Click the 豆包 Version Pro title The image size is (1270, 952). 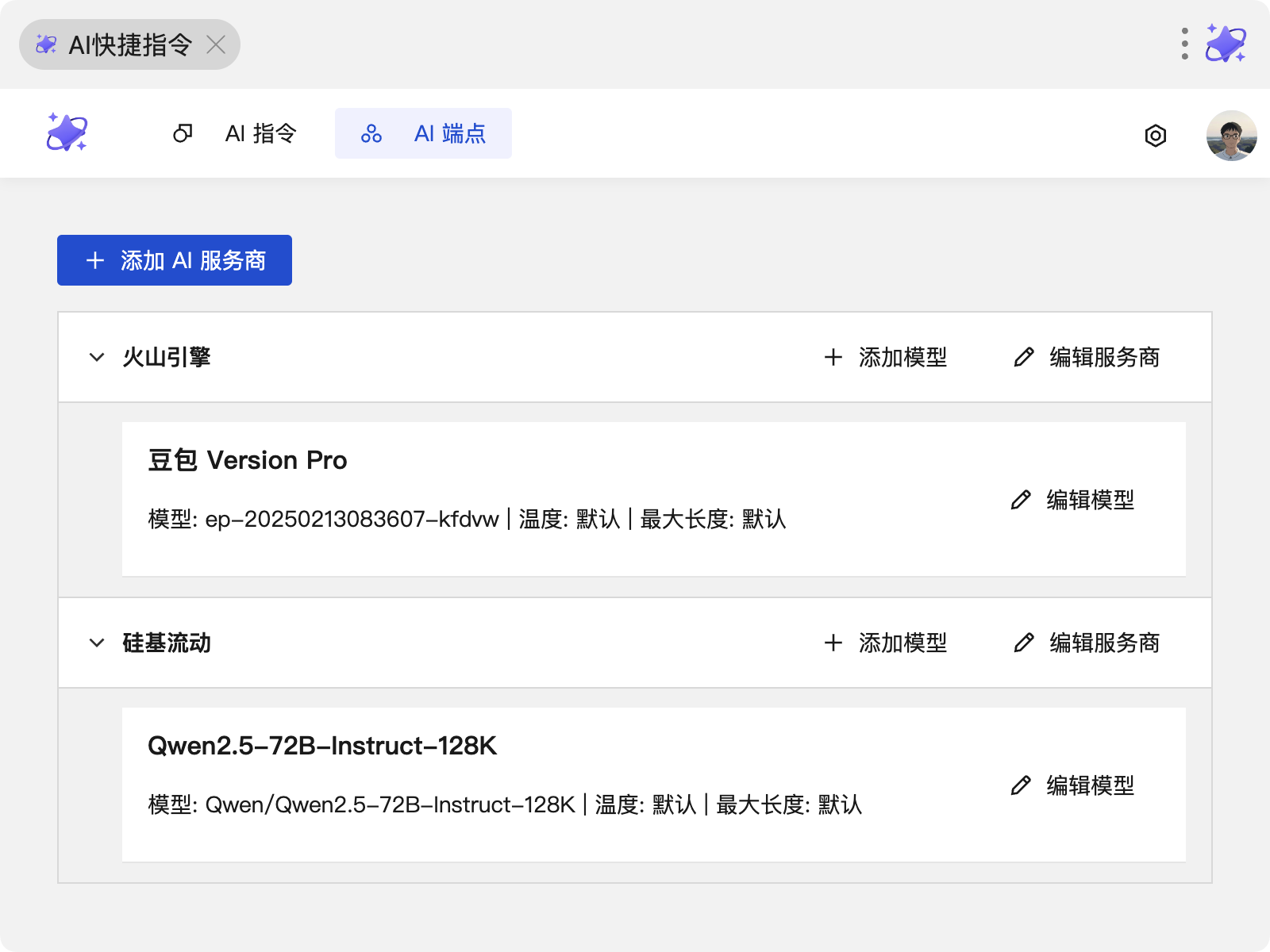pos(248,460)
